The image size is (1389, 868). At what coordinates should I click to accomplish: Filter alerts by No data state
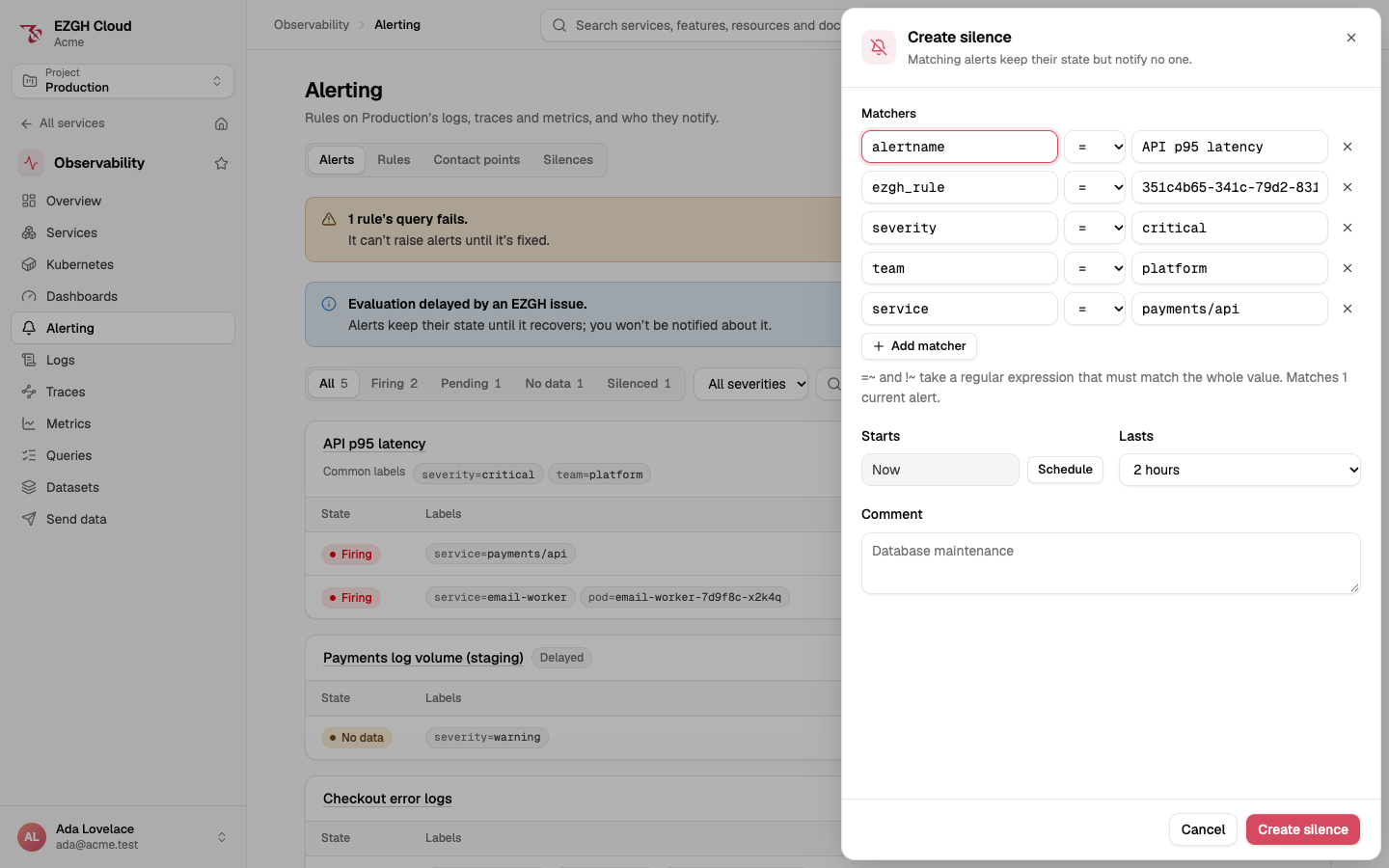pyautogui.click(x=555, y=384)
